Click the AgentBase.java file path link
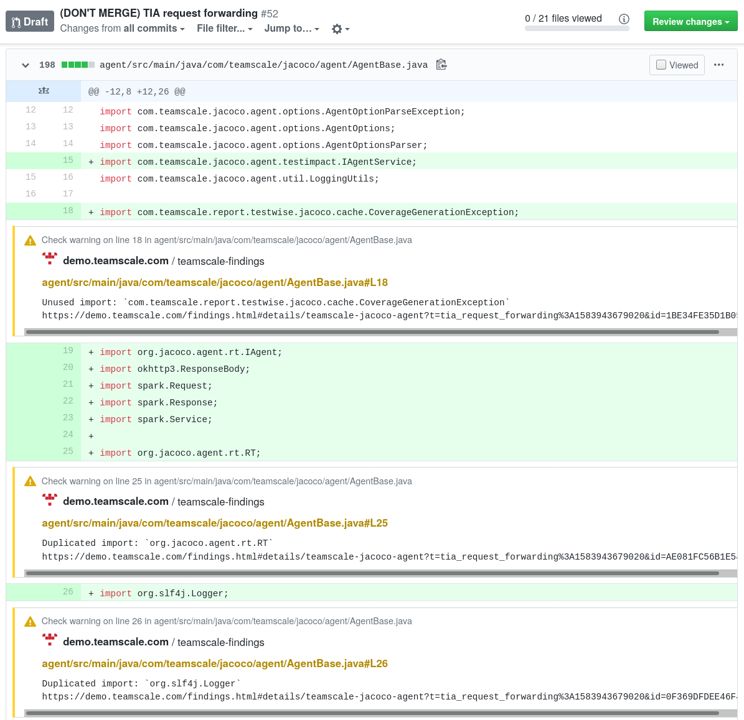The image size is (744, 720). (263, 65)
